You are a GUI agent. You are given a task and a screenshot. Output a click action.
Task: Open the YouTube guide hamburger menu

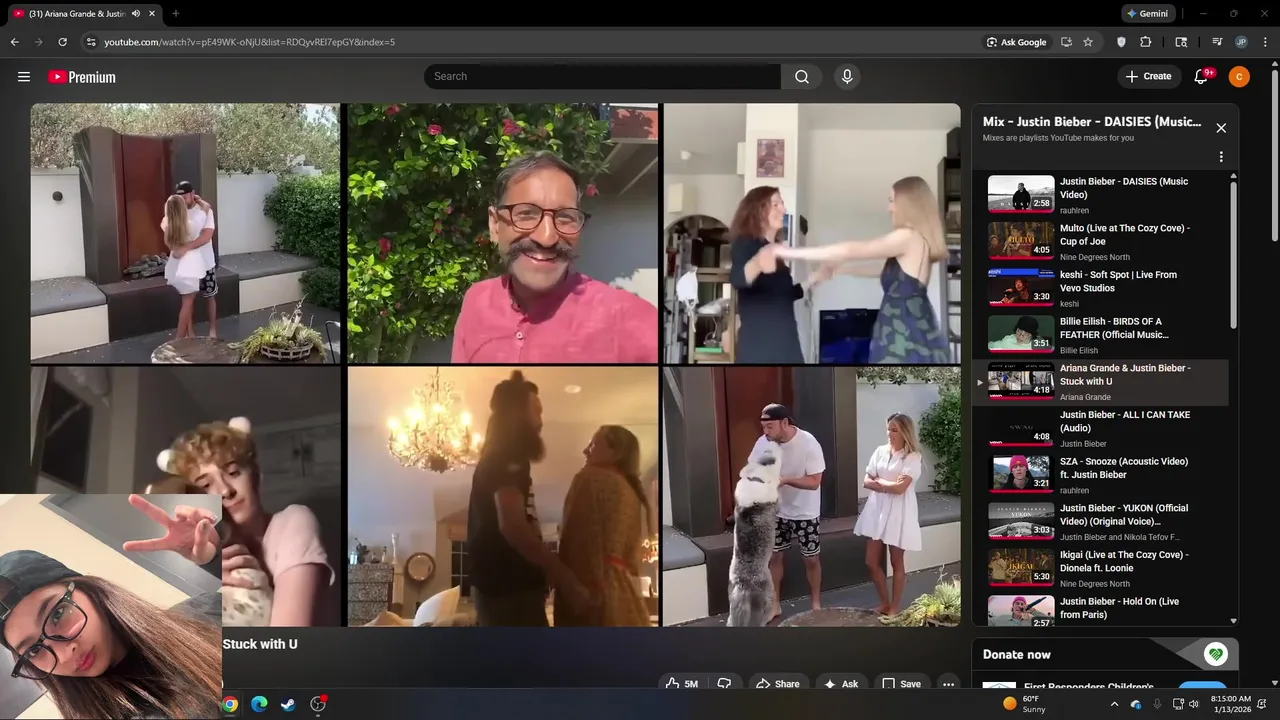(x=24, y=77)
